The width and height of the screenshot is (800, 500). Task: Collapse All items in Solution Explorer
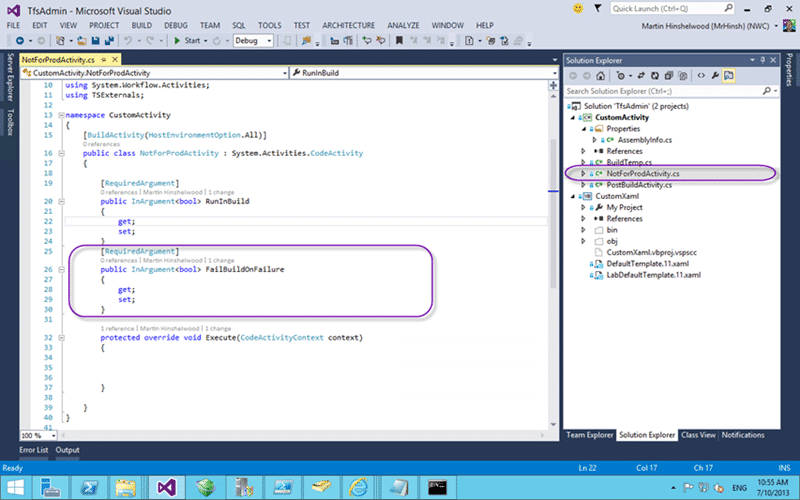click(x=668, y=76)
